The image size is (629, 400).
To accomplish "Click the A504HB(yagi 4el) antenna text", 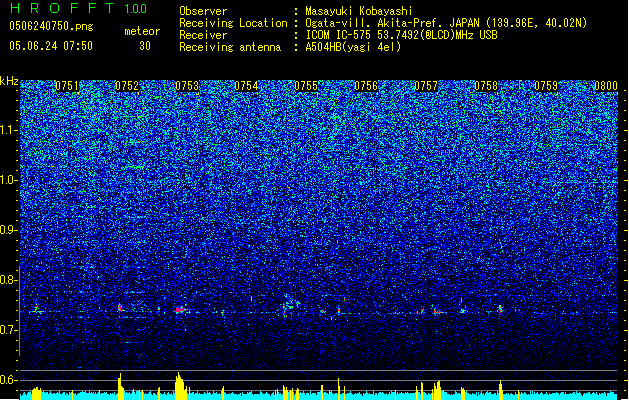I will click(x=353, y=47).
